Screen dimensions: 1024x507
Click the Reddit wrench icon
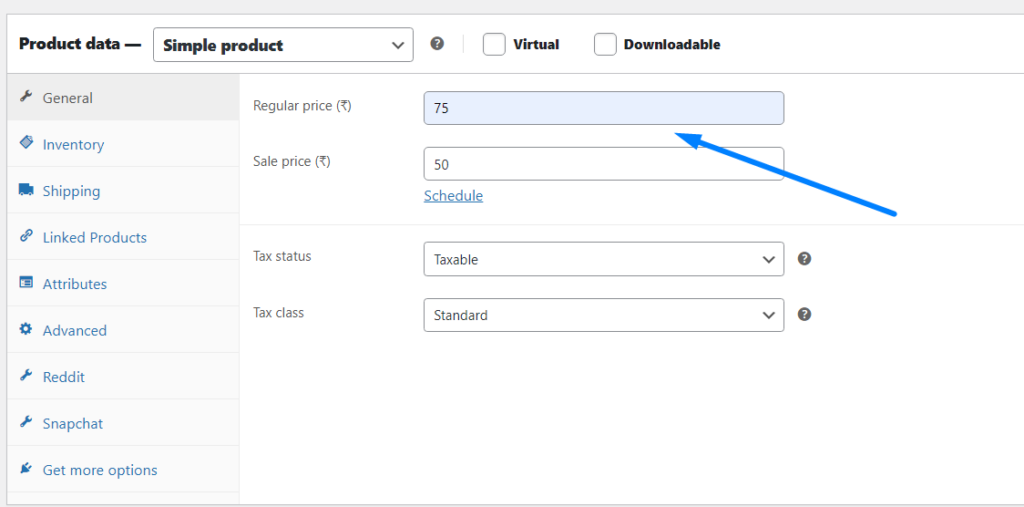click(x=26, y=376)
